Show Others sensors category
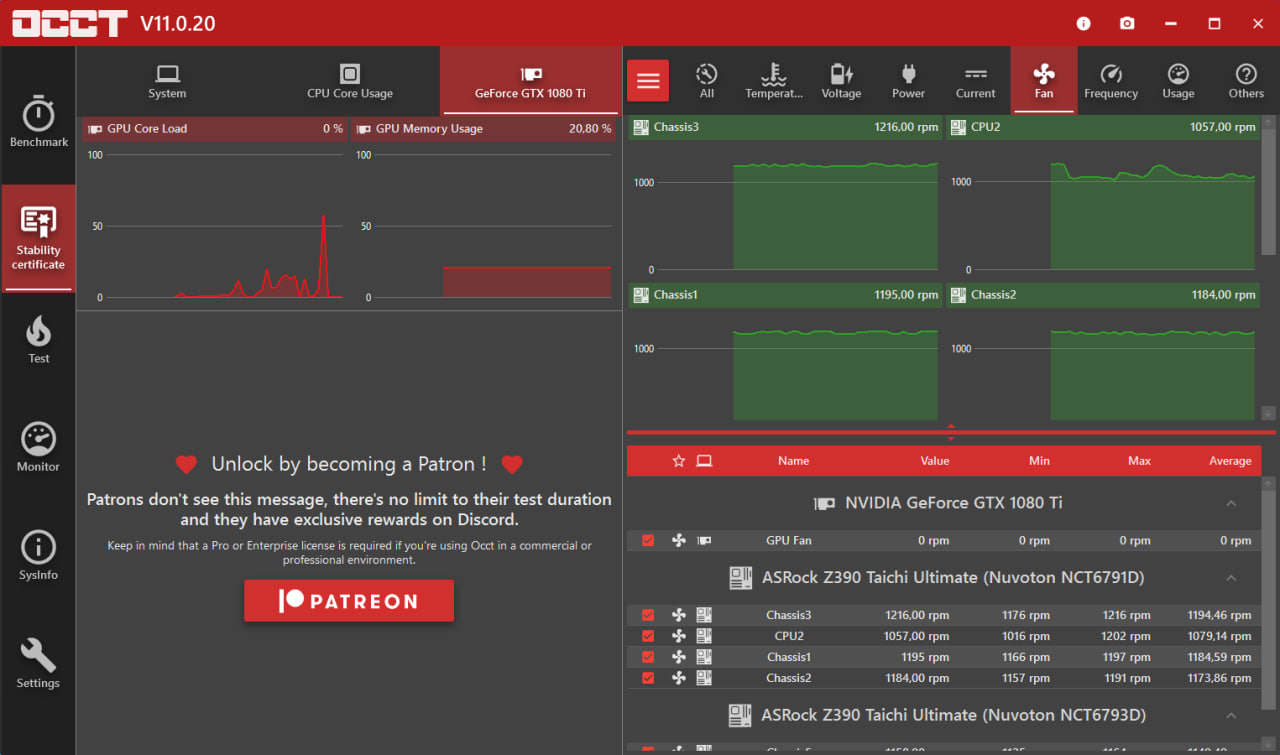 tap(1246, 81)
